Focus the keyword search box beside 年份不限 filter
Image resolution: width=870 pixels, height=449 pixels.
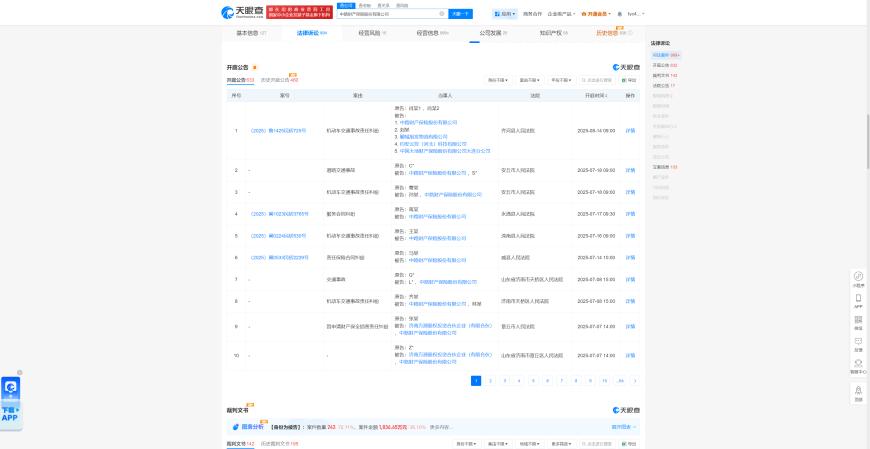tap(597, 80)
